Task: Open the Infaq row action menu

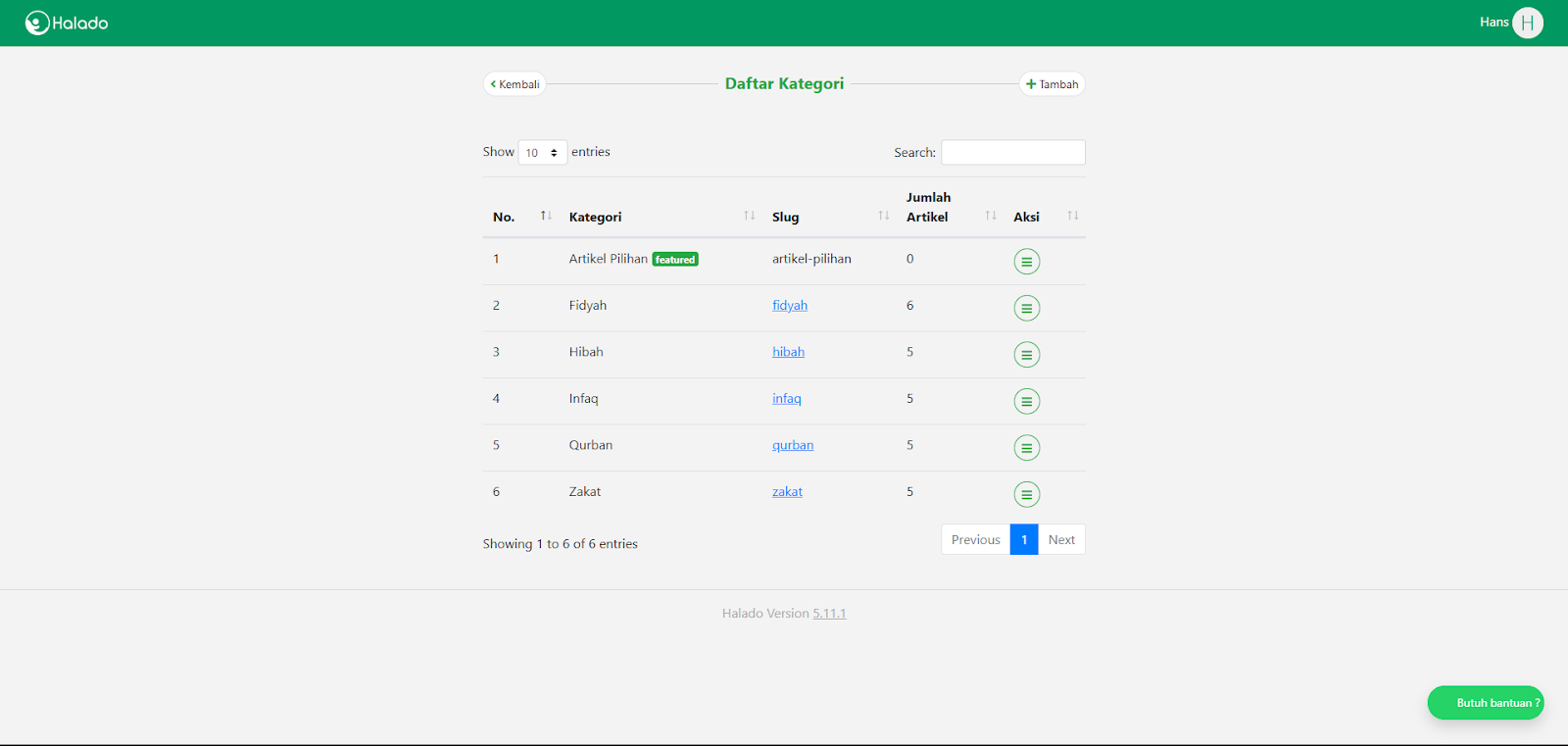Action: tap(1026, 401)
